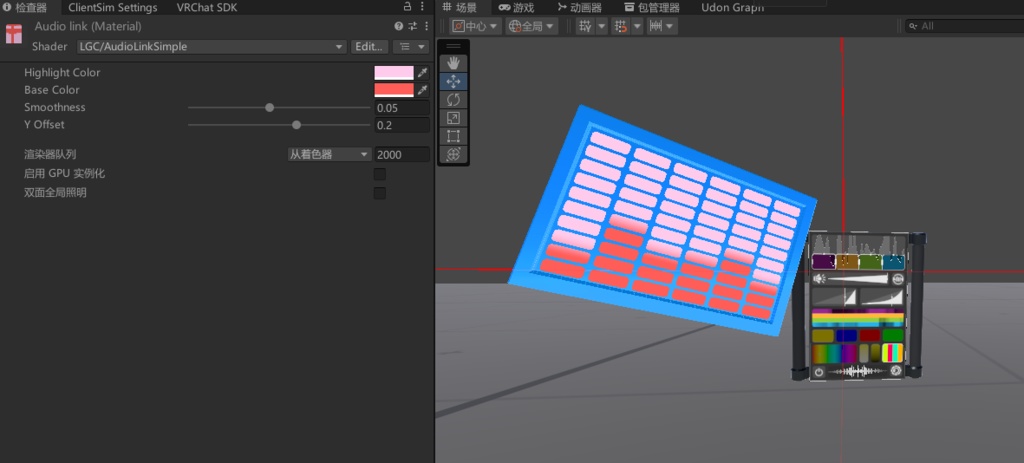Expand the grid visibility options arrow
The height and width of the screenshot is (463, 1024).
click(x=601, y=26)
